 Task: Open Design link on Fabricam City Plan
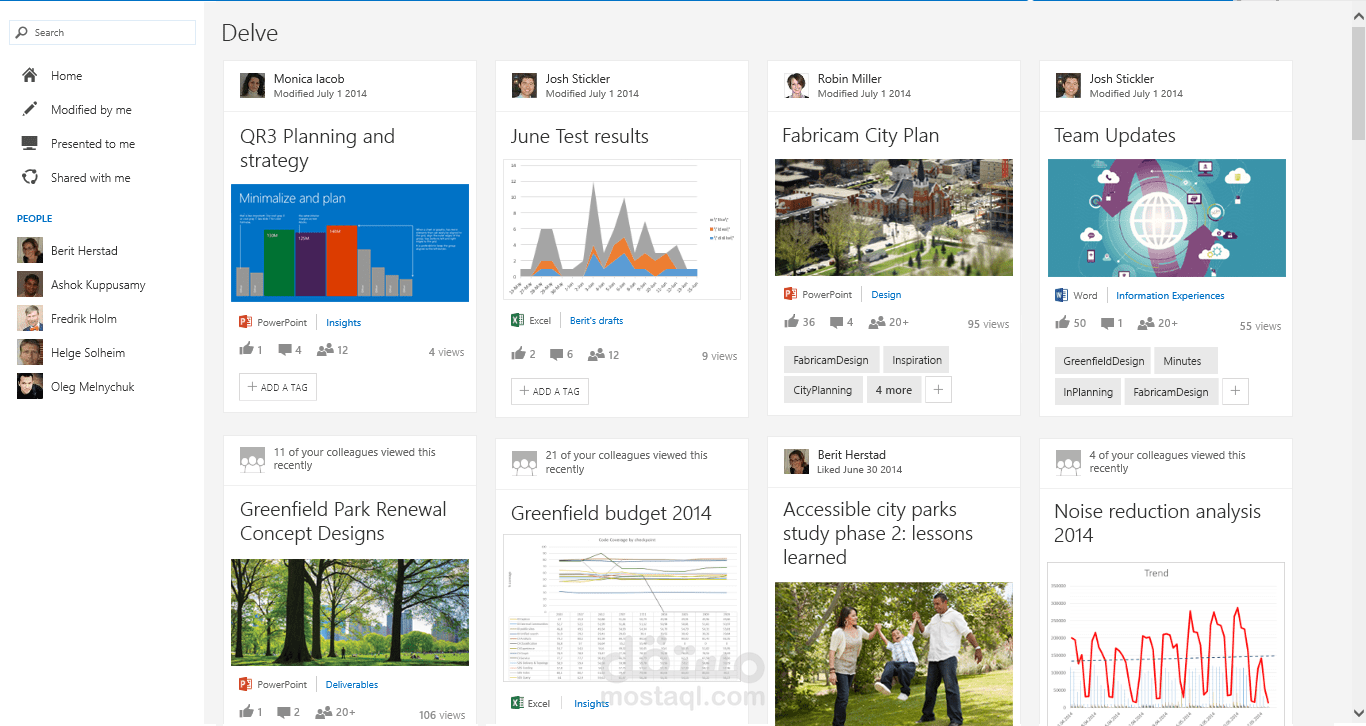point(886,295)
